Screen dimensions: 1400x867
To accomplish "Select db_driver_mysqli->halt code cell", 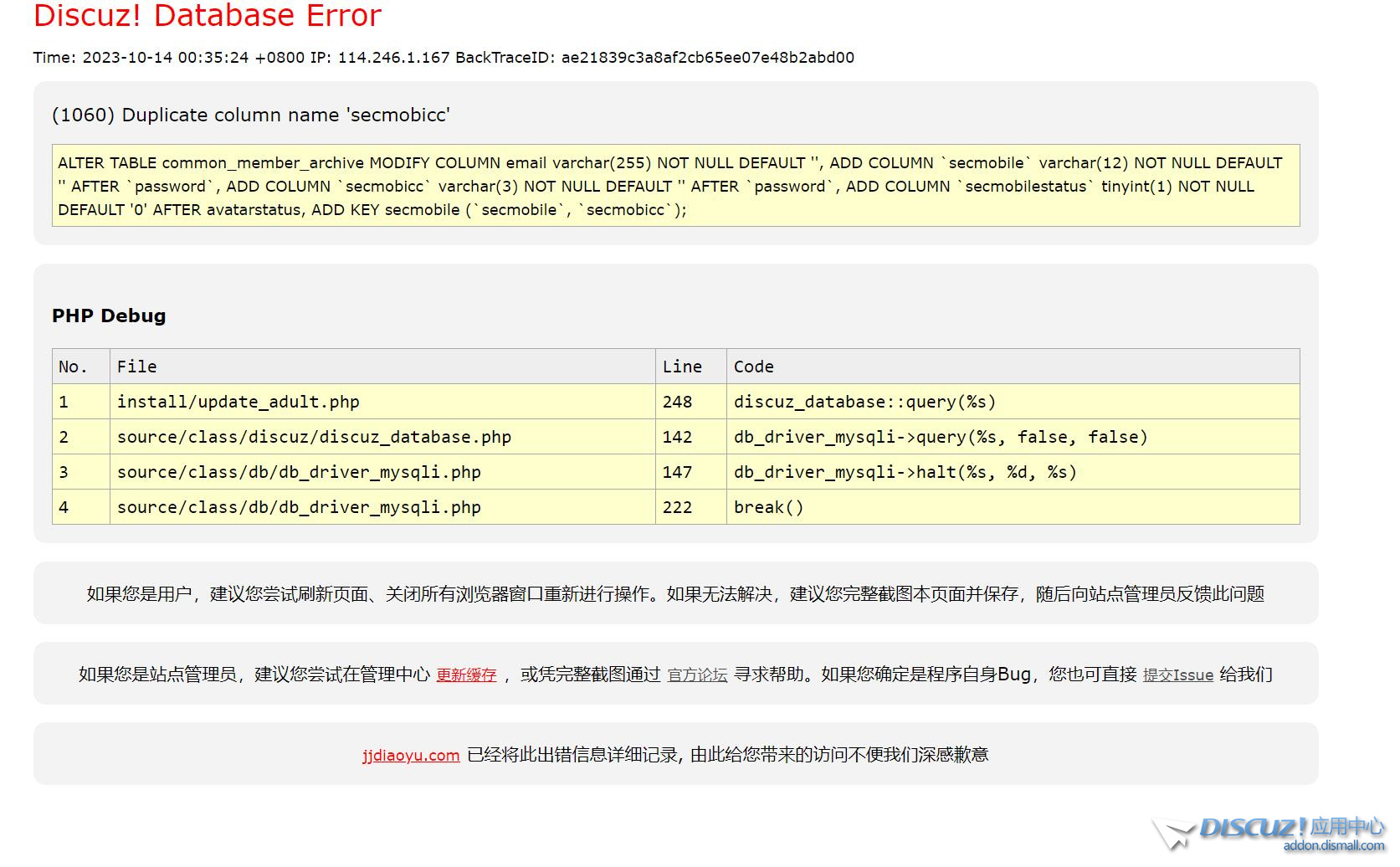I will coord(1013,472).
